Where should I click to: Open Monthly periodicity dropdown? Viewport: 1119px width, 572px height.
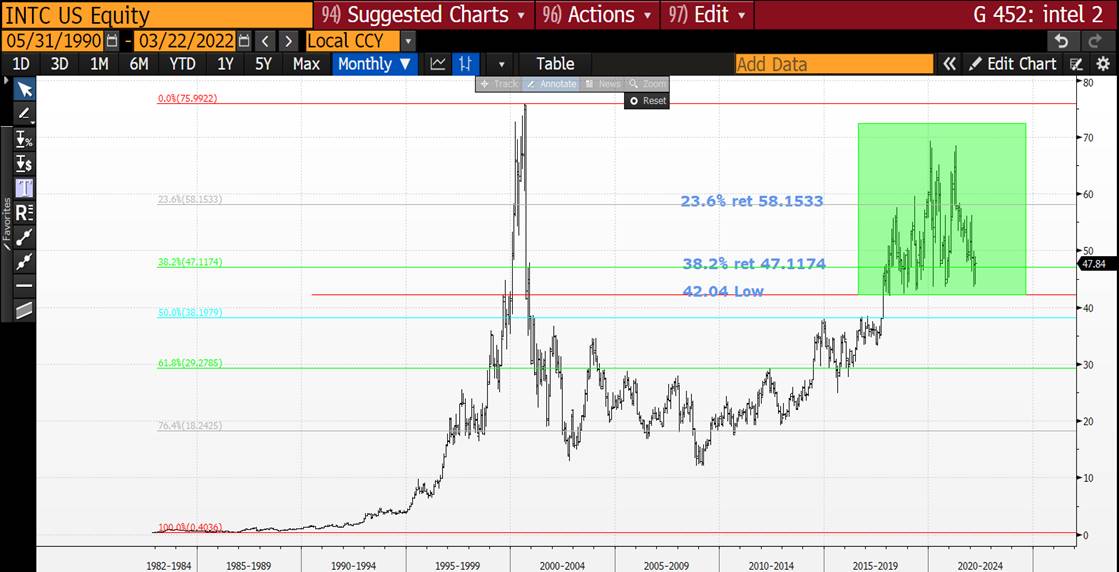tap(375, 64)
